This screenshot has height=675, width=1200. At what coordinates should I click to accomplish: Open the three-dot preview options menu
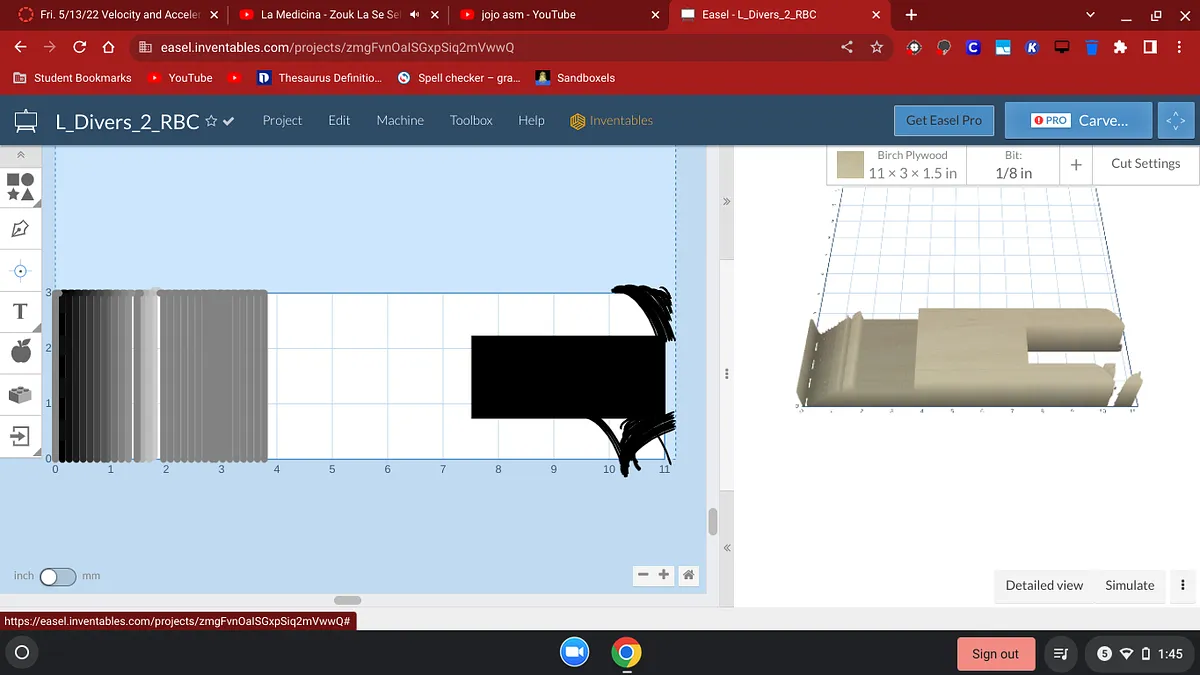coord(1183,586)
